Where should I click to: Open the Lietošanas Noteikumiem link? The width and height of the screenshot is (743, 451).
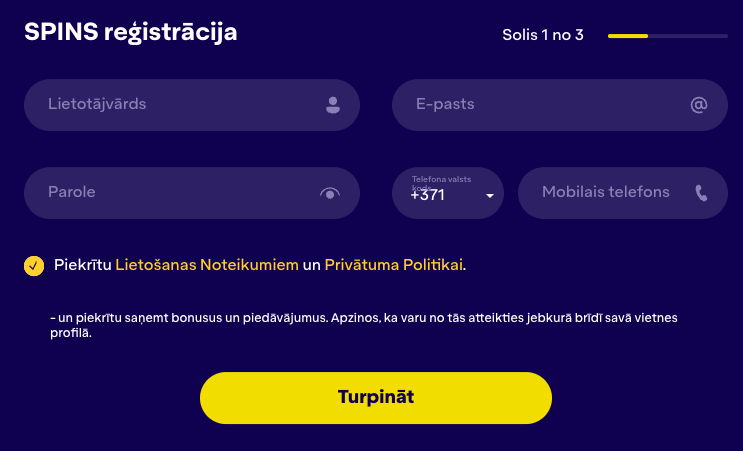point(207,265)
